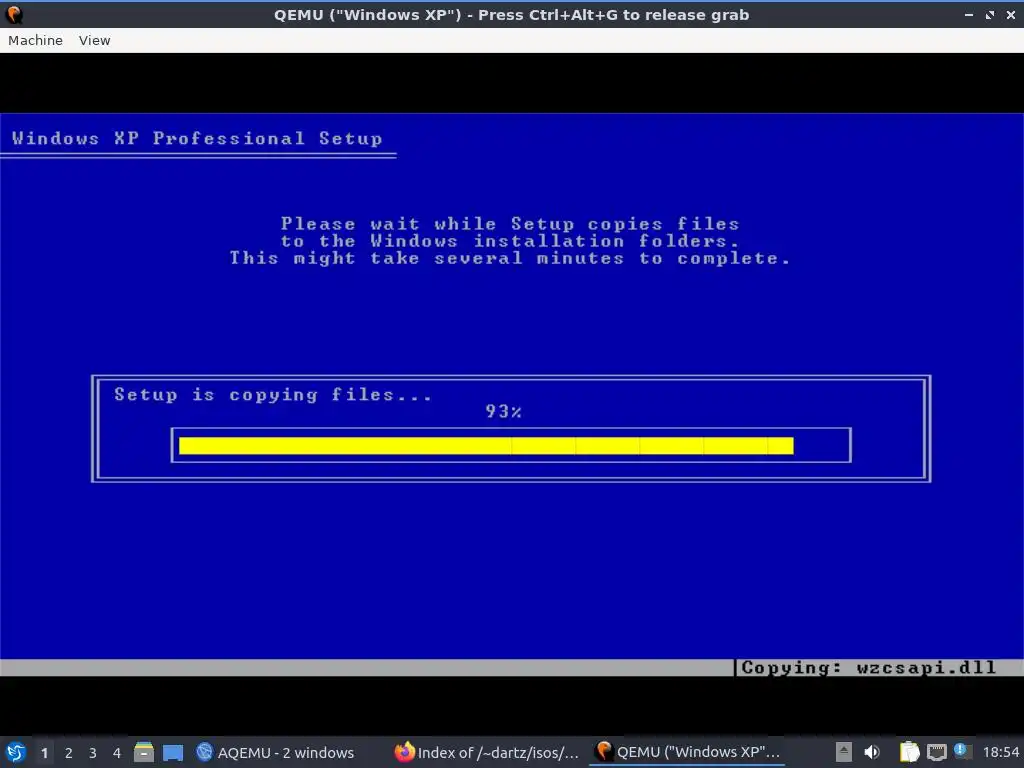
Task: Maximize the QEMU window
Action: tap(990, 14)
